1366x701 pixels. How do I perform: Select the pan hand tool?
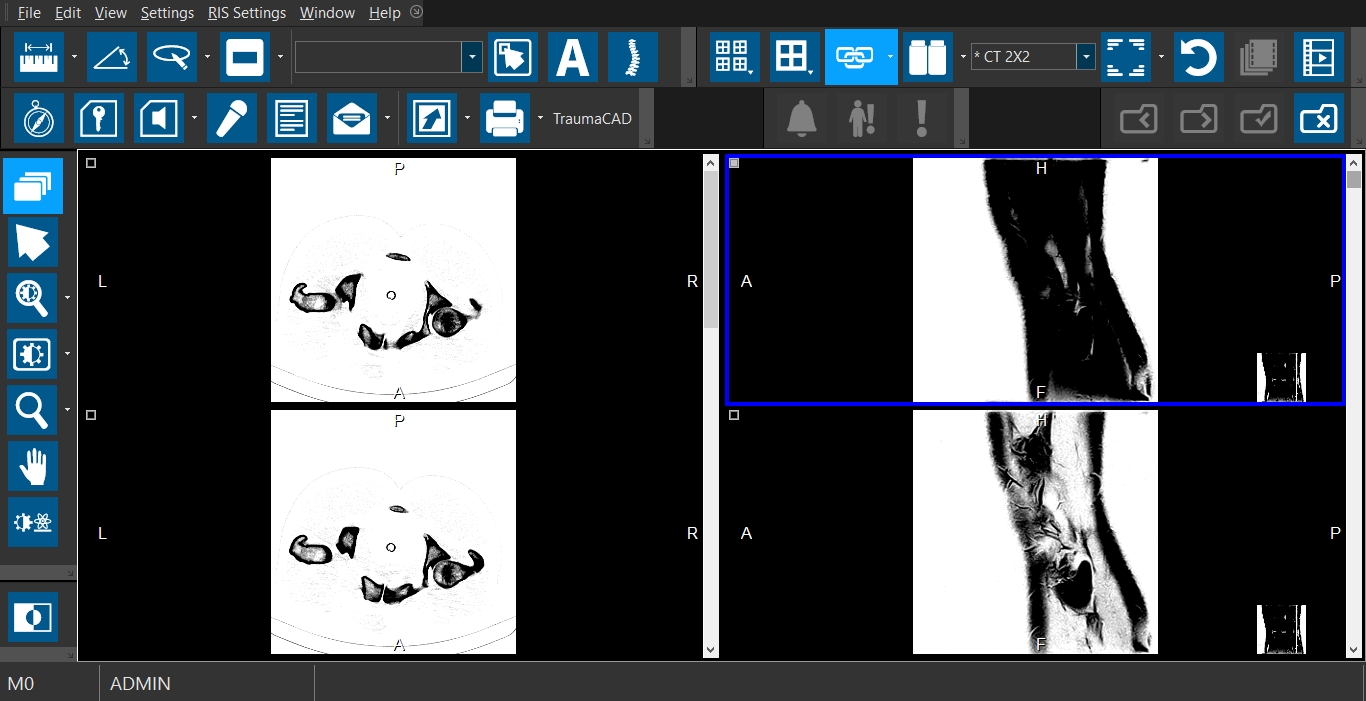click(x=33, y=466)
